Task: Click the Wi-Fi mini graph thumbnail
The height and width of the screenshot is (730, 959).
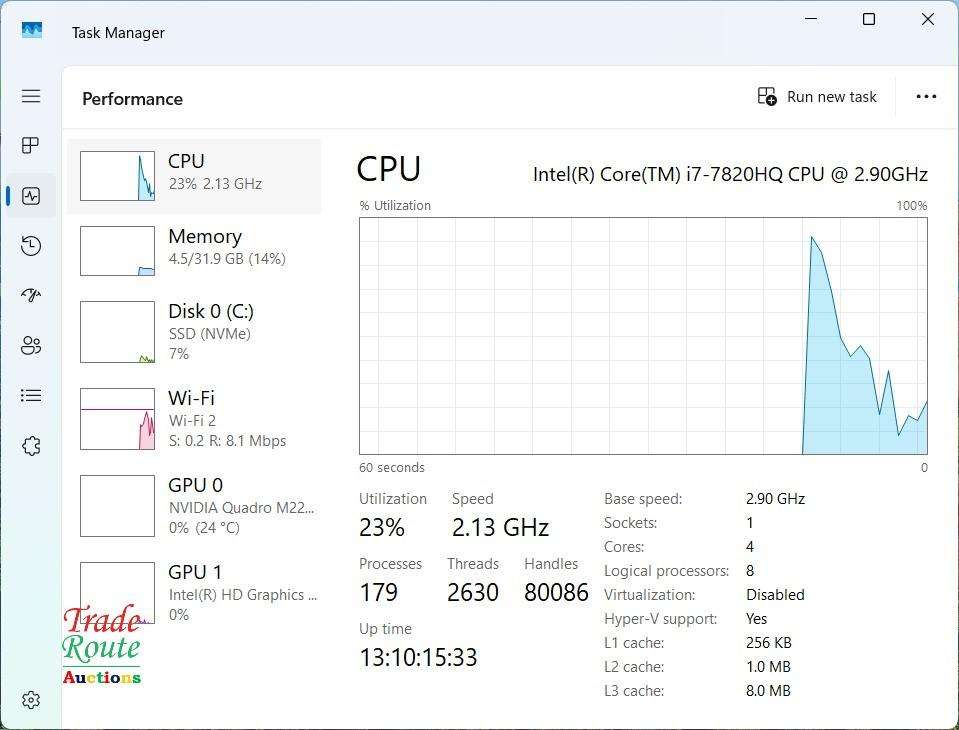Action: coord(117,419)
